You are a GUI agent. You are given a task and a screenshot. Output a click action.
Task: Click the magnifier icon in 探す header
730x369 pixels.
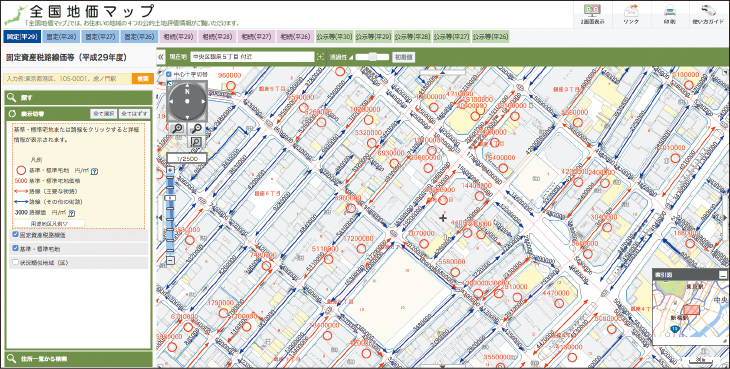(12, 98)
